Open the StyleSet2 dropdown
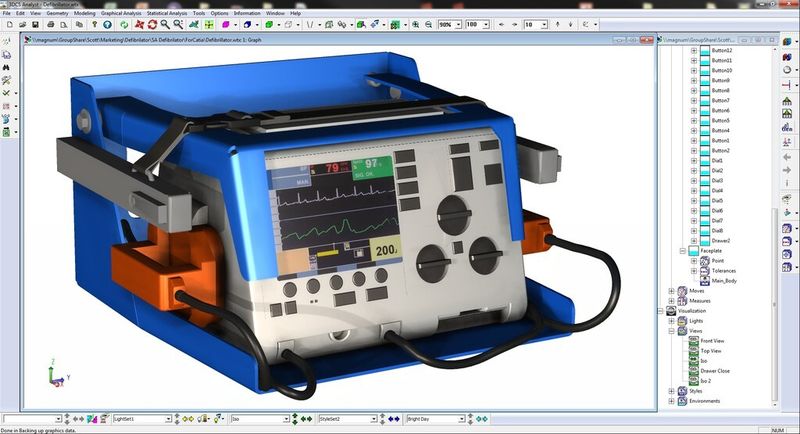Image resolution: width=800 pixels, height=434 pixels. [373, 419]
